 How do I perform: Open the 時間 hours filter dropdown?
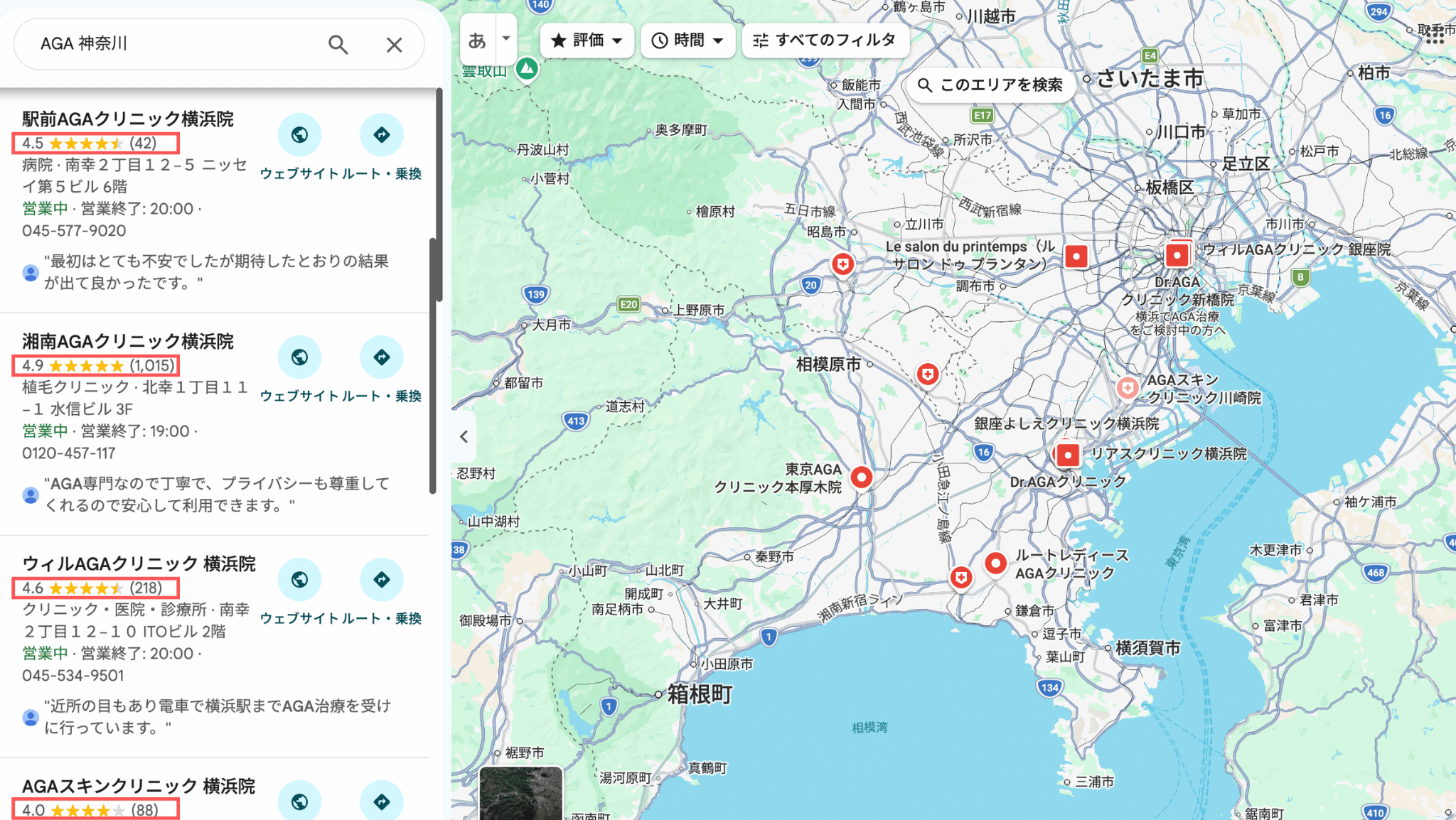[687, 41]
